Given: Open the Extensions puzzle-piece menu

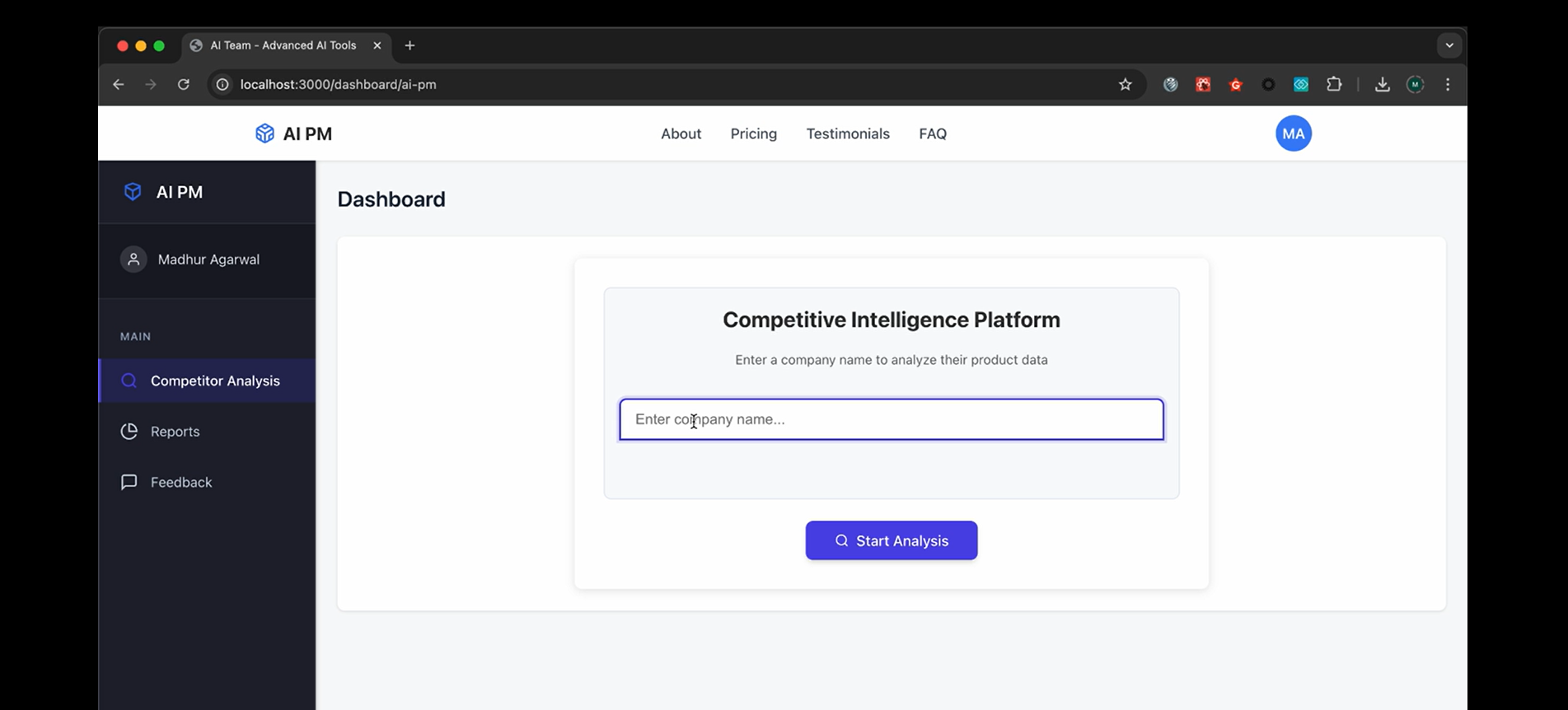Looking at the screenshot, I should [x=1334, y=84].
